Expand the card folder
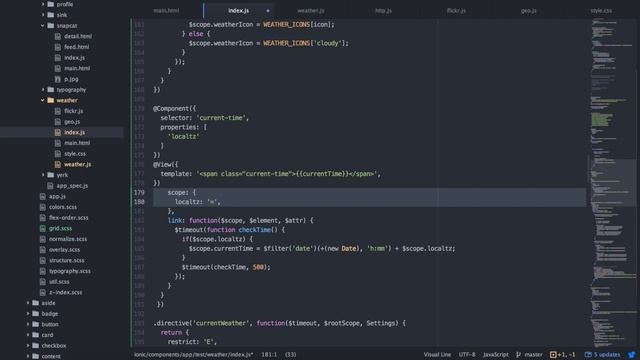 (28, 335)
